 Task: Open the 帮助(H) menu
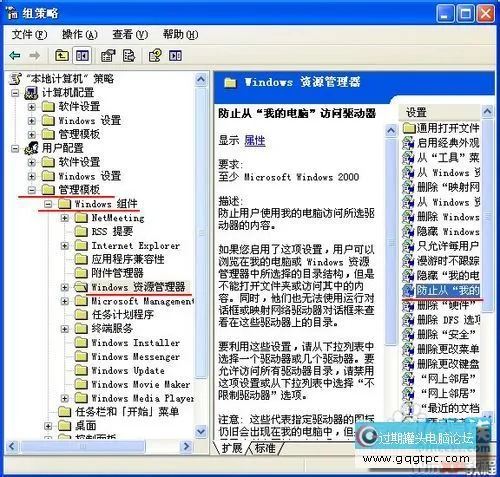(180, 34)
